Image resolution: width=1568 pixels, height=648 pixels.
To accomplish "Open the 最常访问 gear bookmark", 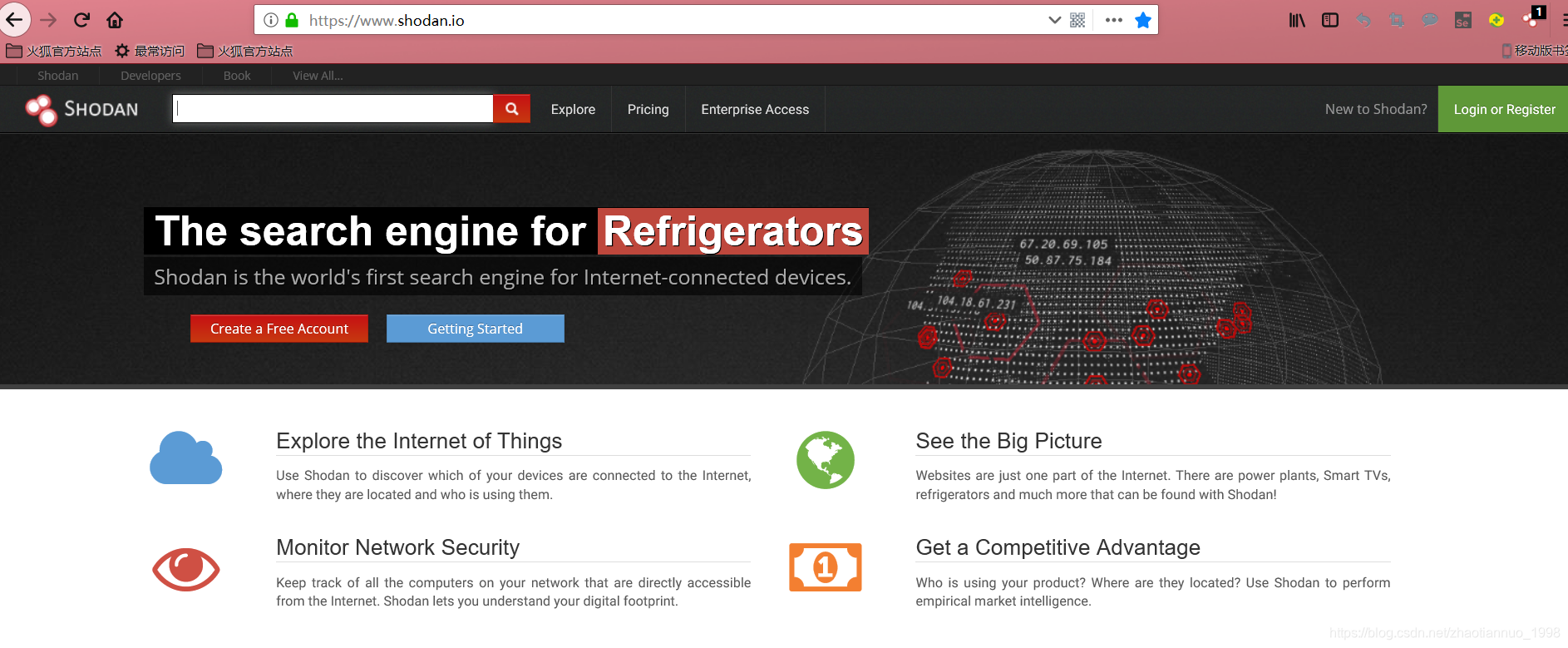I will pos(150,51).
